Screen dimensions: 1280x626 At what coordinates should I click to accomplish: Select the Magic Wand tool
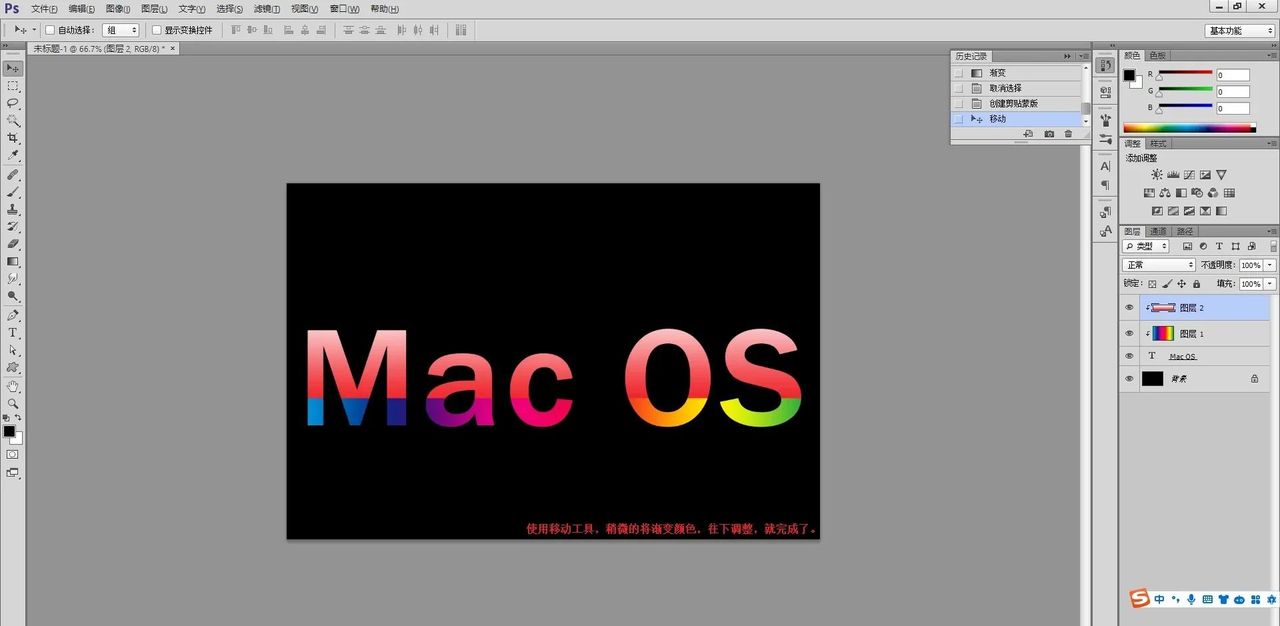coord(13,121)
